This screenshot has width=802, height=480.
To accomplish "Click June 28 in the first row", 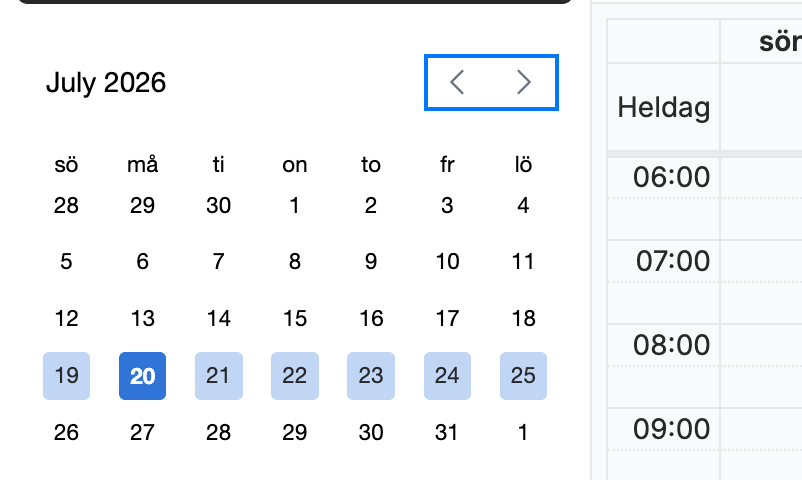I will [x=66, y=206].
